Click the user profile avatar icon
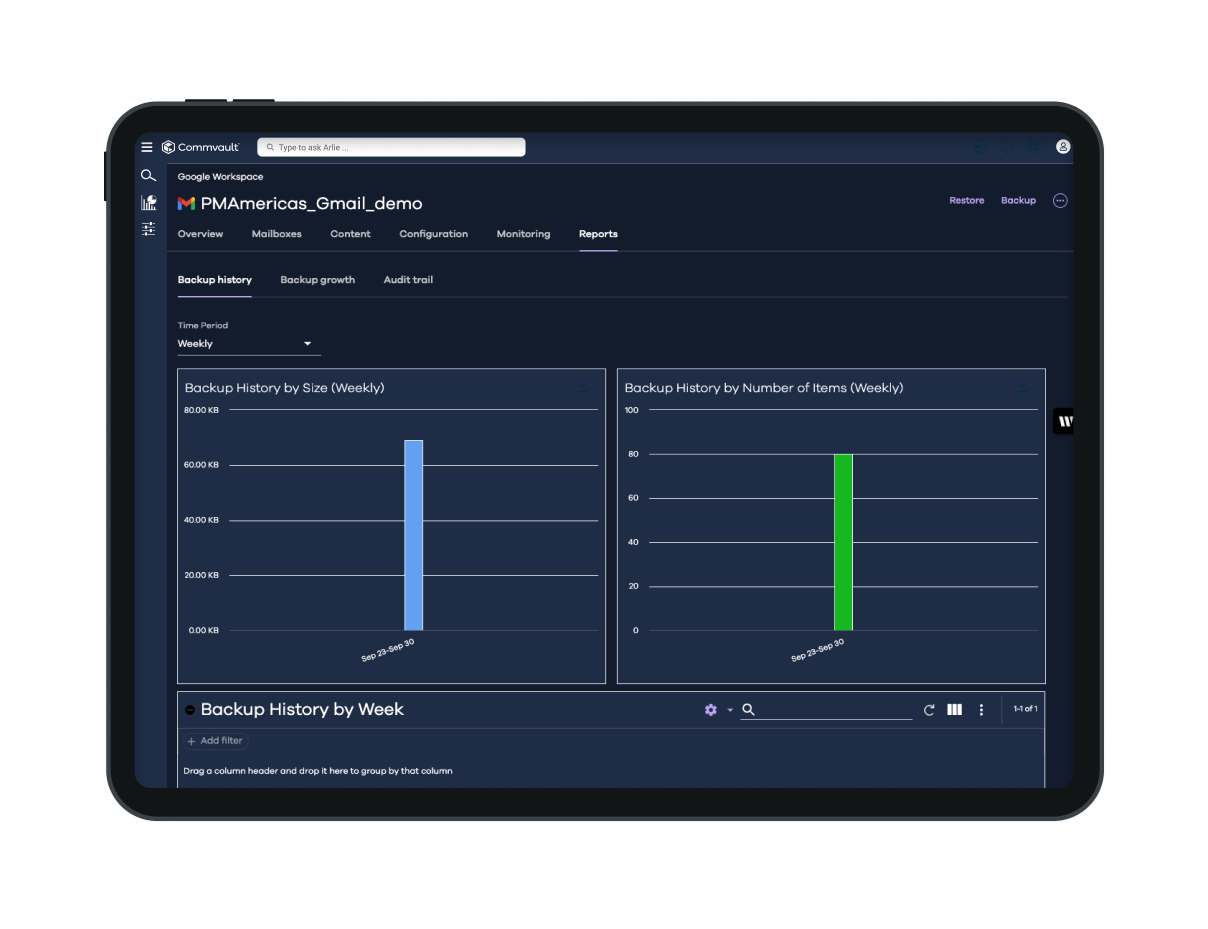The width and height of the screenshot is (1208, 929). click(1063, 147)
